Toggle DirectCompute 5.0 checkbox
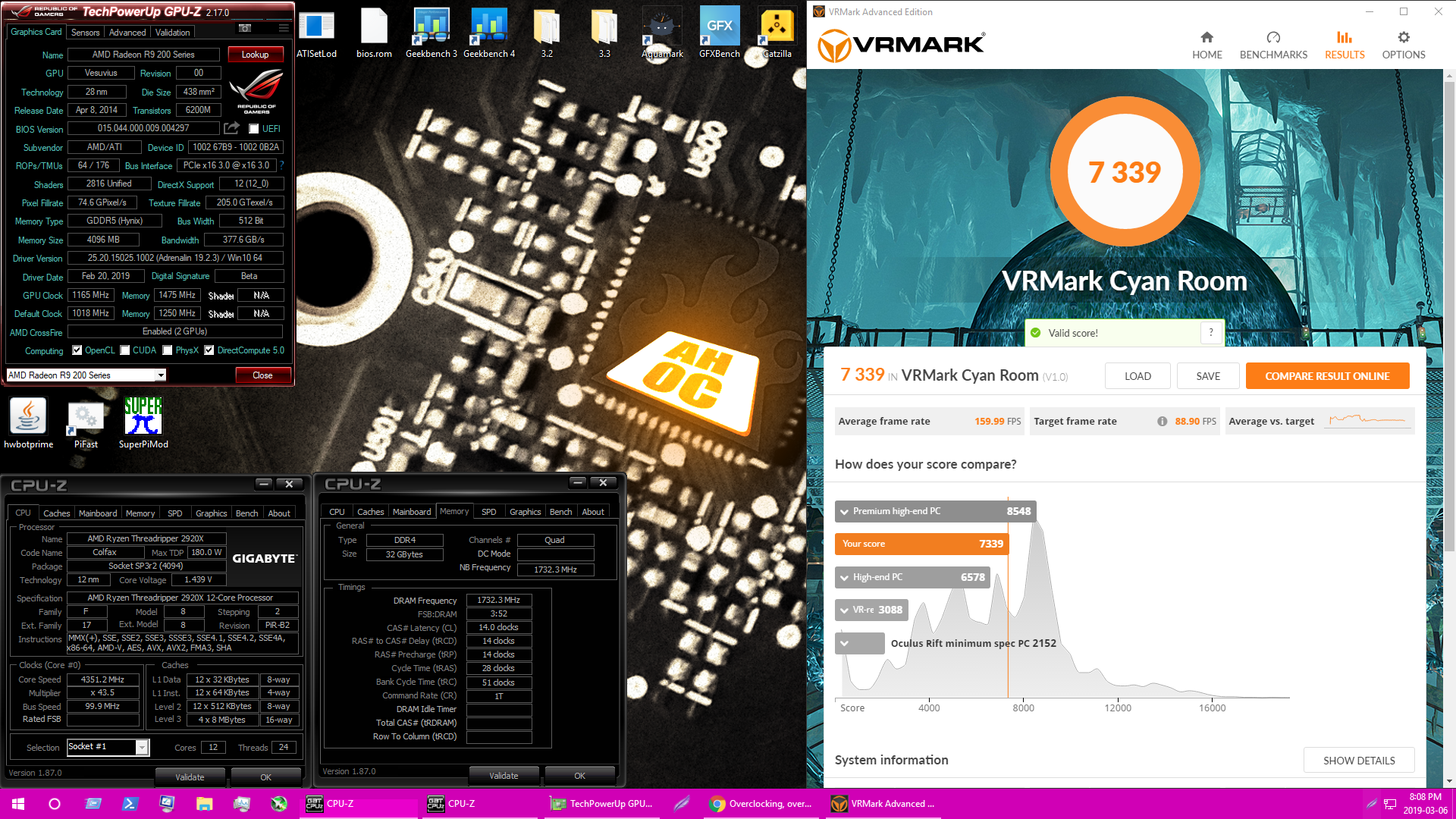Screen dimensions: 1456x819 (x=209, y=350)
